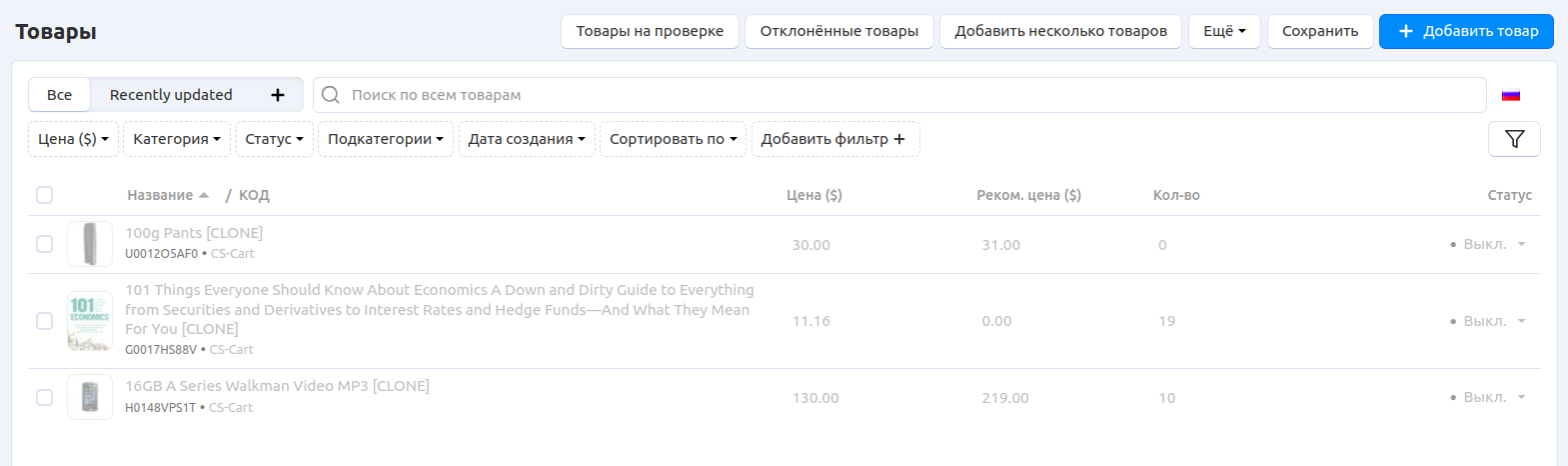Image resolution: width=1568 pixels, height=466 pixels.
Task: Focus the Поиск по всем товарам field
Action: pos(899,95)
